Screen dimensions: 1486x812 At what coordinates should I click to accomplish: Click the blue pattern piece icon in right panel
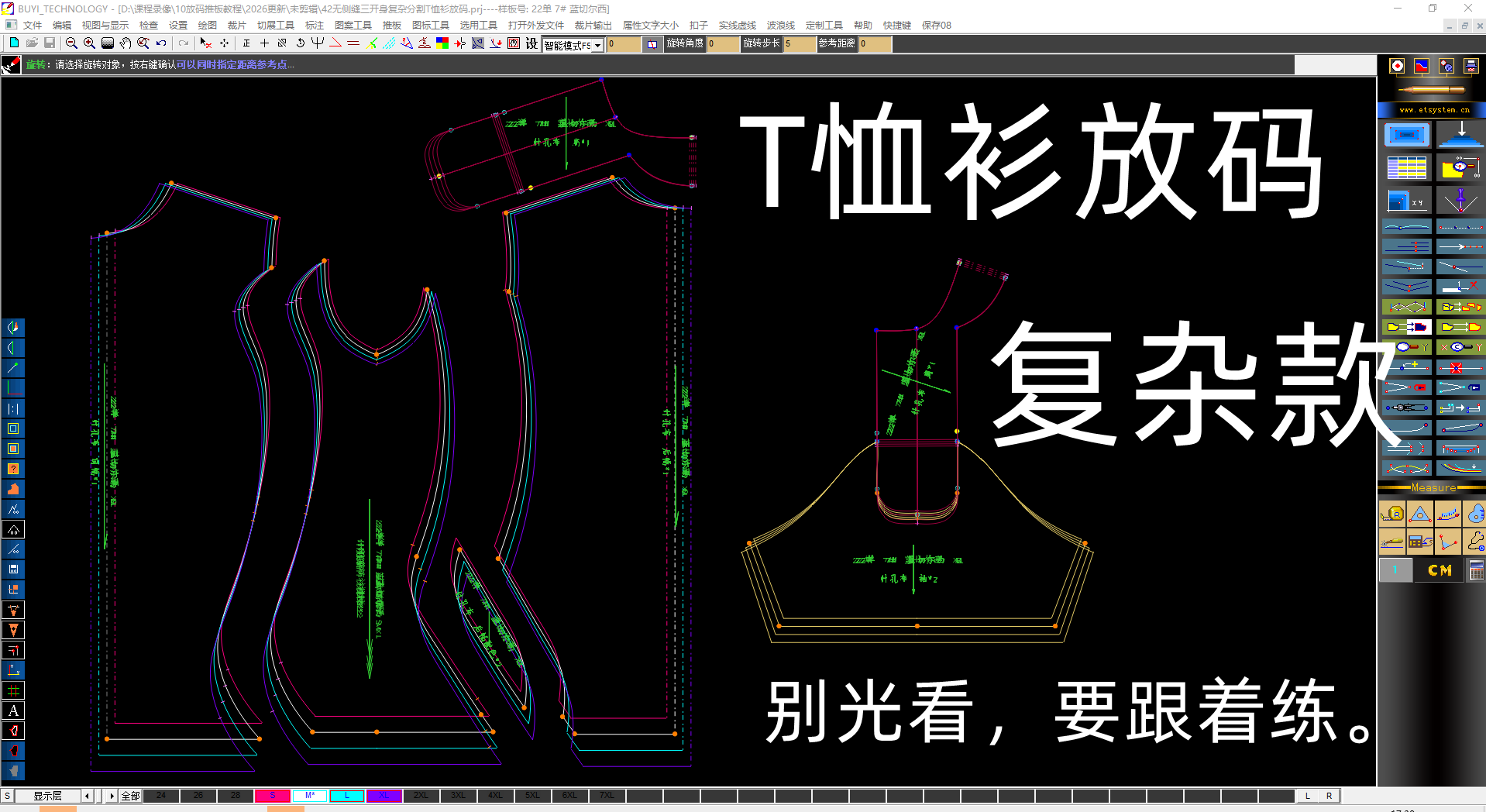1407,134
